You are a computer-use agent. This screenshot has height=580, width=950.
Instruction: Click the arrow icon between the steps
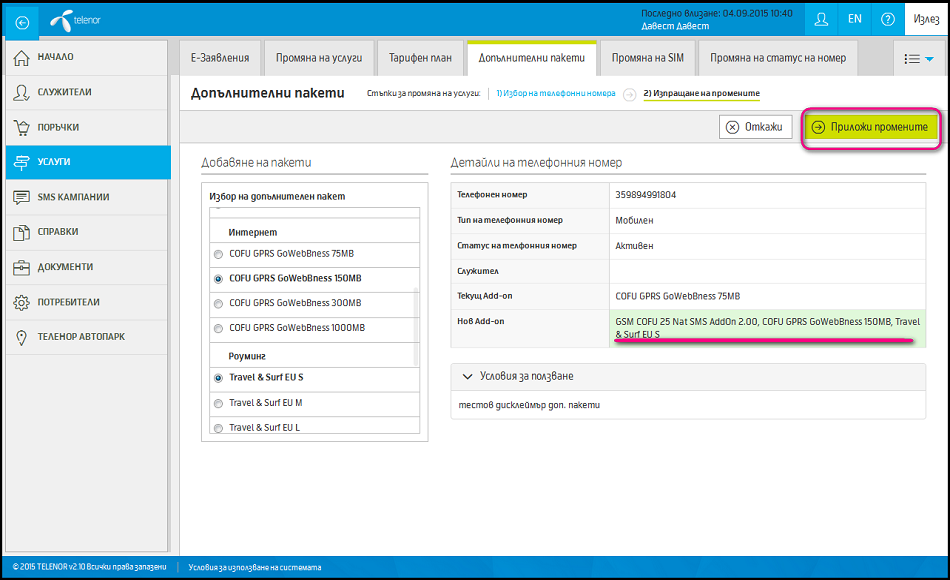point(629,95)
